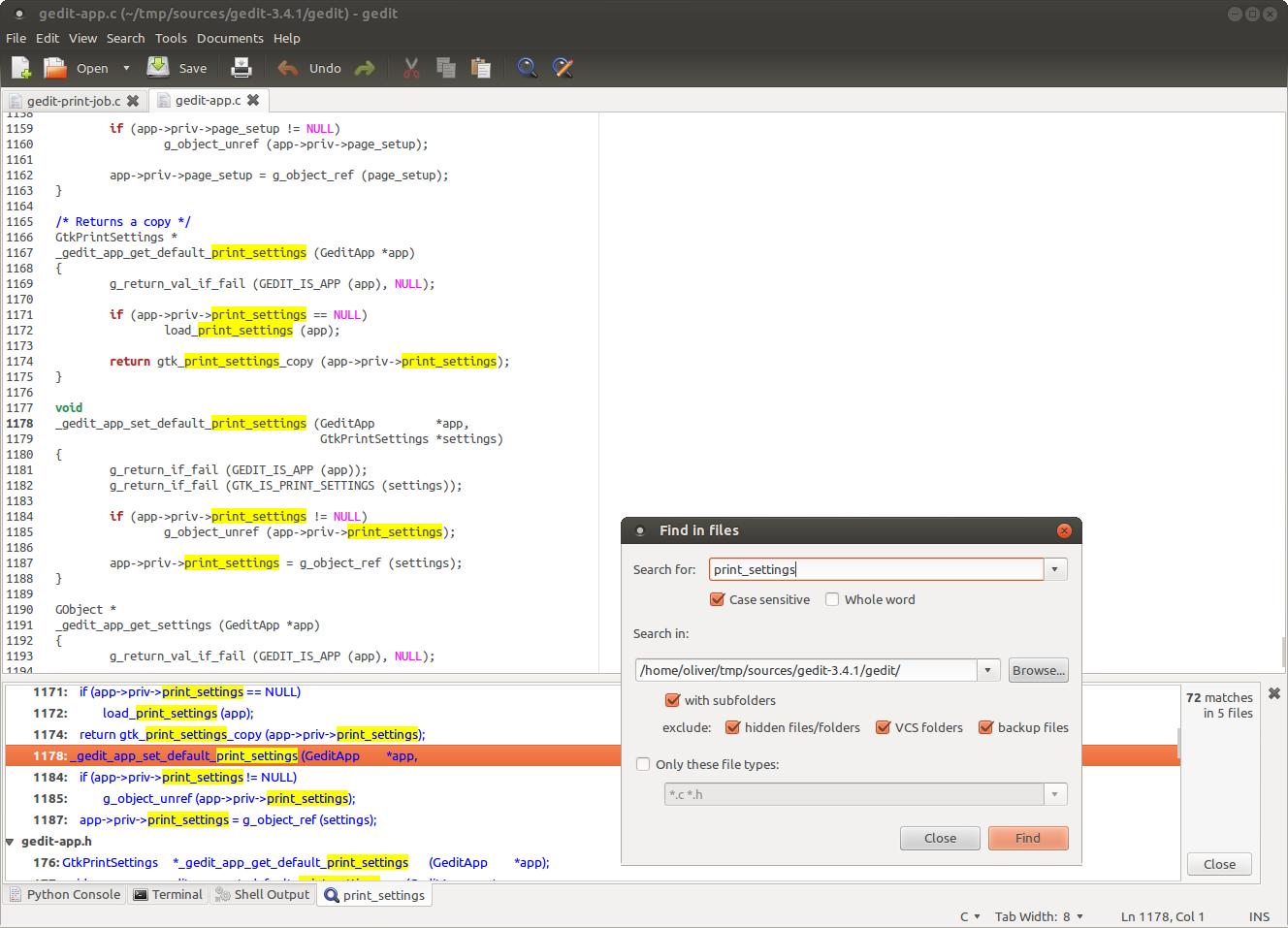
Task: Click Close button under 72 matches
Action: (1219, 864)
